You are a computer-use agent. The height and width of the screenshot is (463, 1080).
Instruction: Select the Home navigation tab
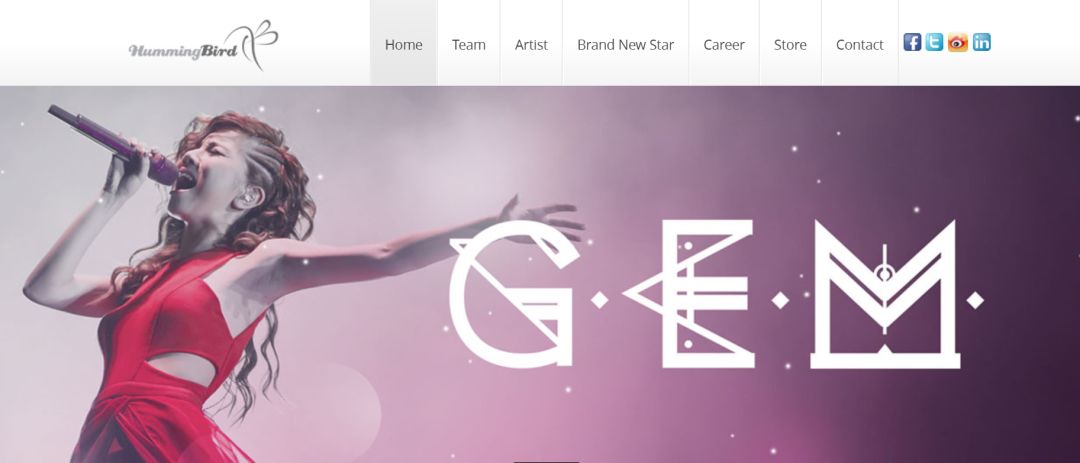(404, 43)
